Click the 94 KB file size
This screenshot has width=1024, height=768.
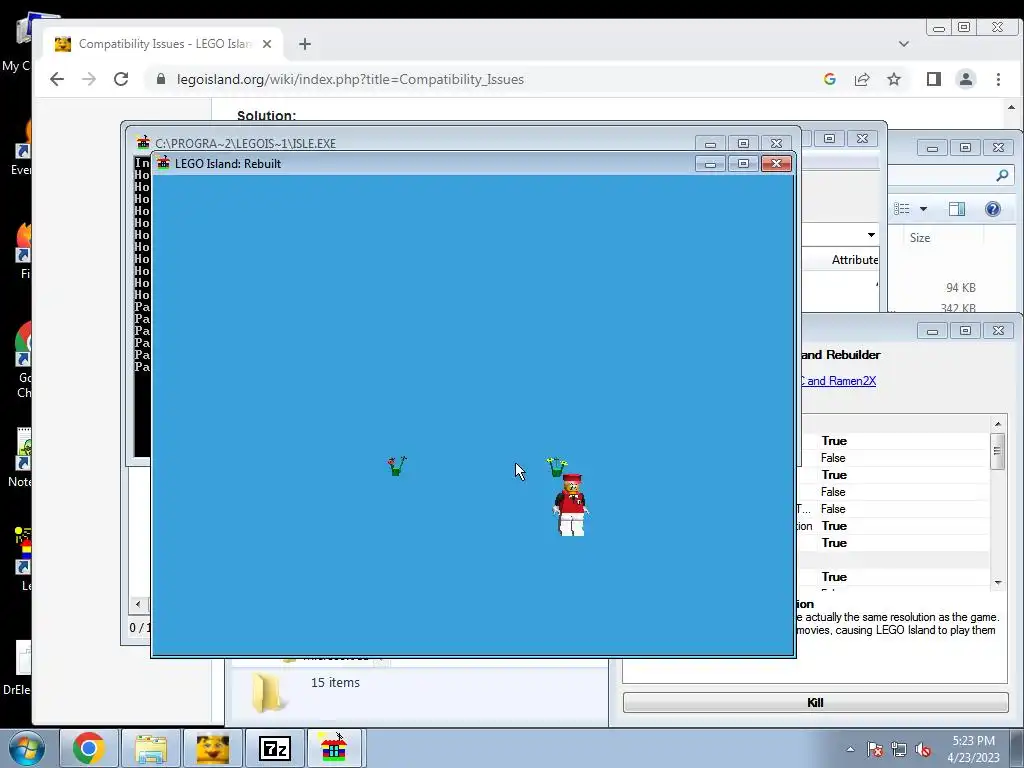click(x=961, y=287)
